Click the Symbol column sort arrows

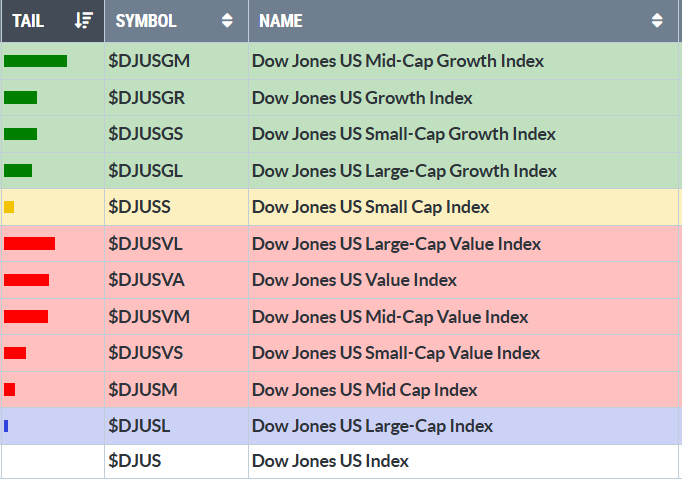(x=228, y=20)
